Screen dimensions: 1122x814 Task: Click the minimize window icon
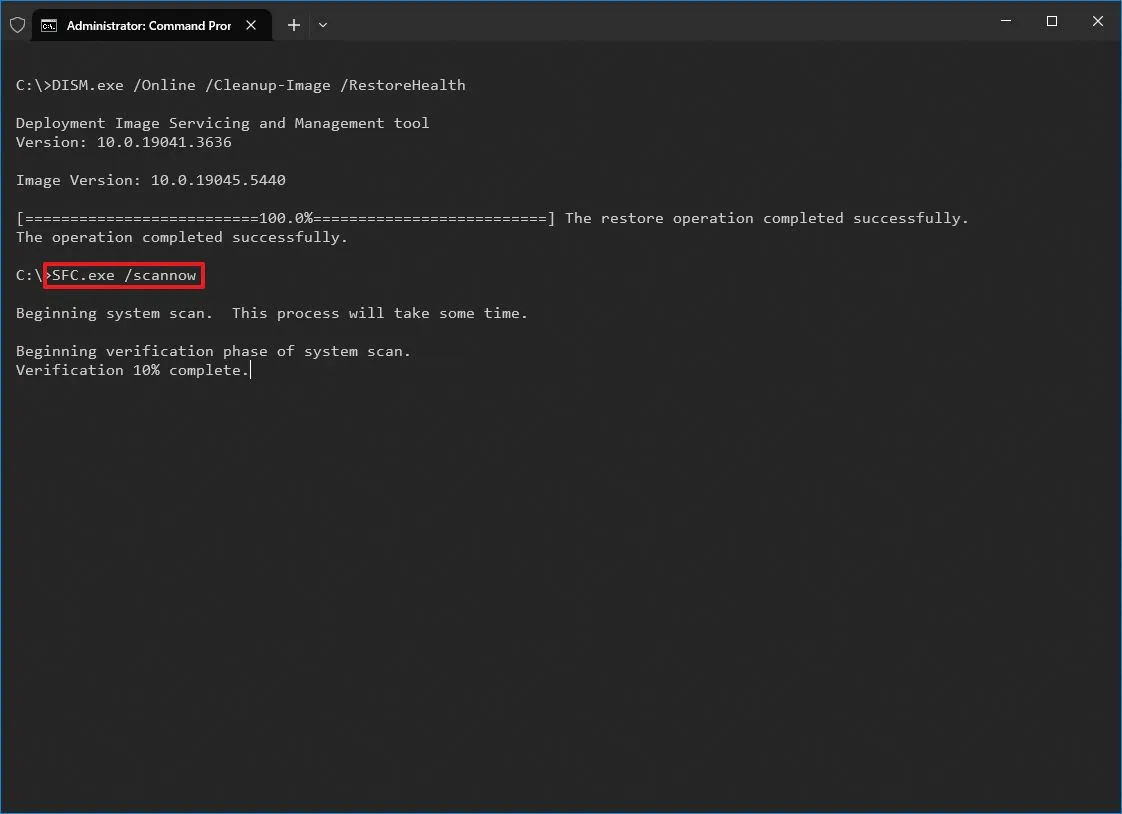[1005, 21]
